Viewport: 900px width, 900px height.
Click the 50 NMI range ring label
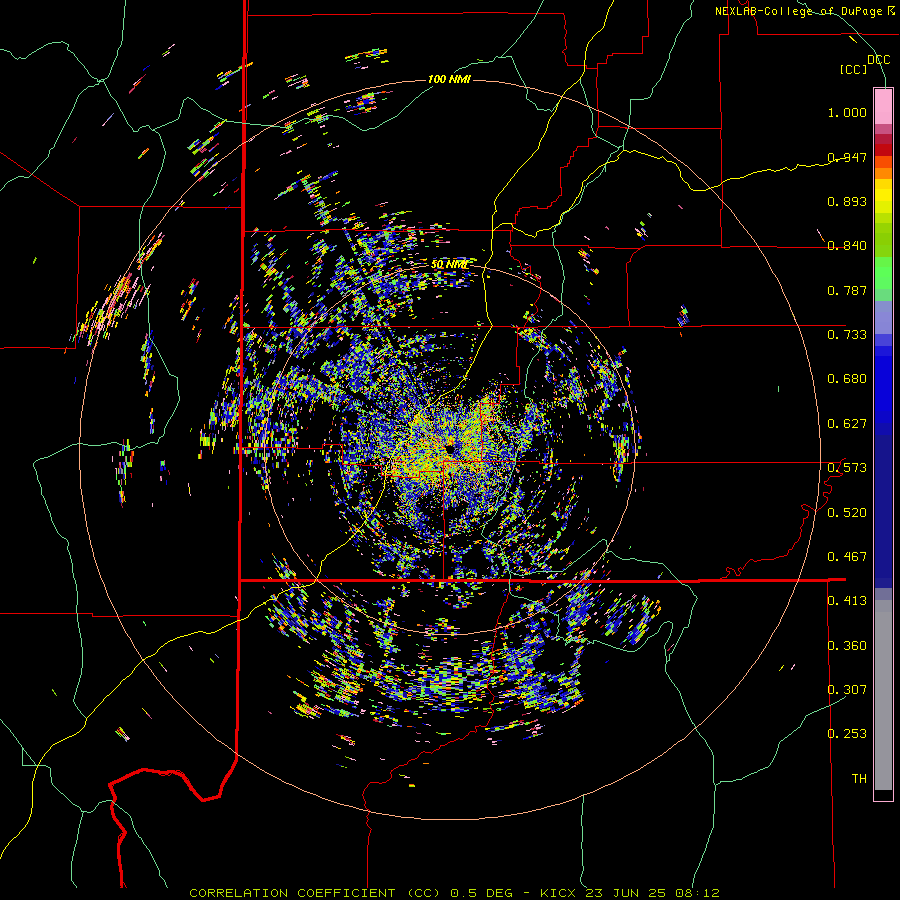449,265
